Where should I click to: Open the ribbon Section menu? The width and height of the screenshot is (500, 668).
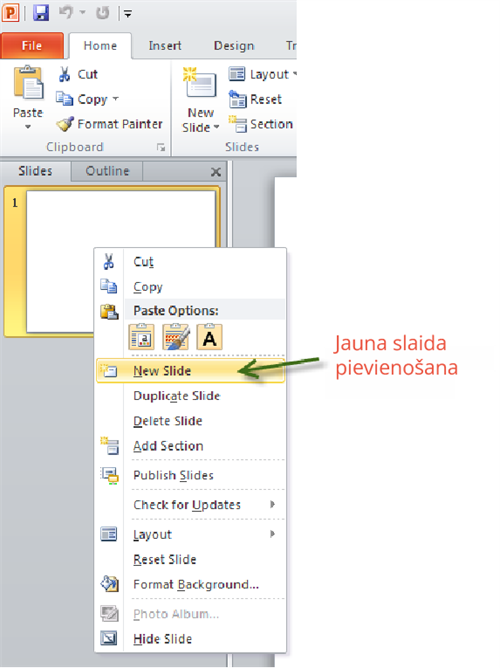(261, 124)
